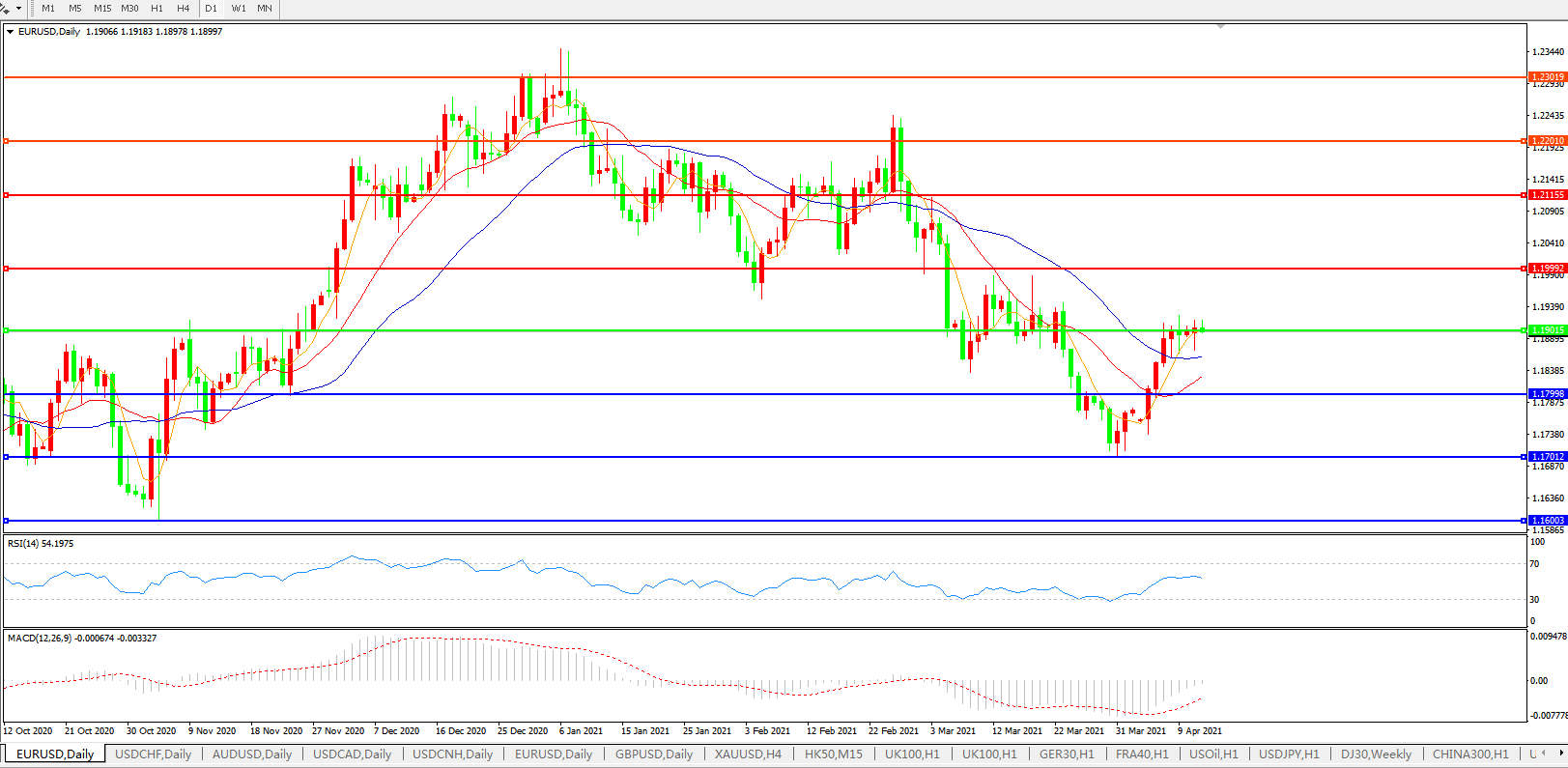Switch to the XAUUSD,H4 tab
1568x768 pixels.
coord(747,754)
